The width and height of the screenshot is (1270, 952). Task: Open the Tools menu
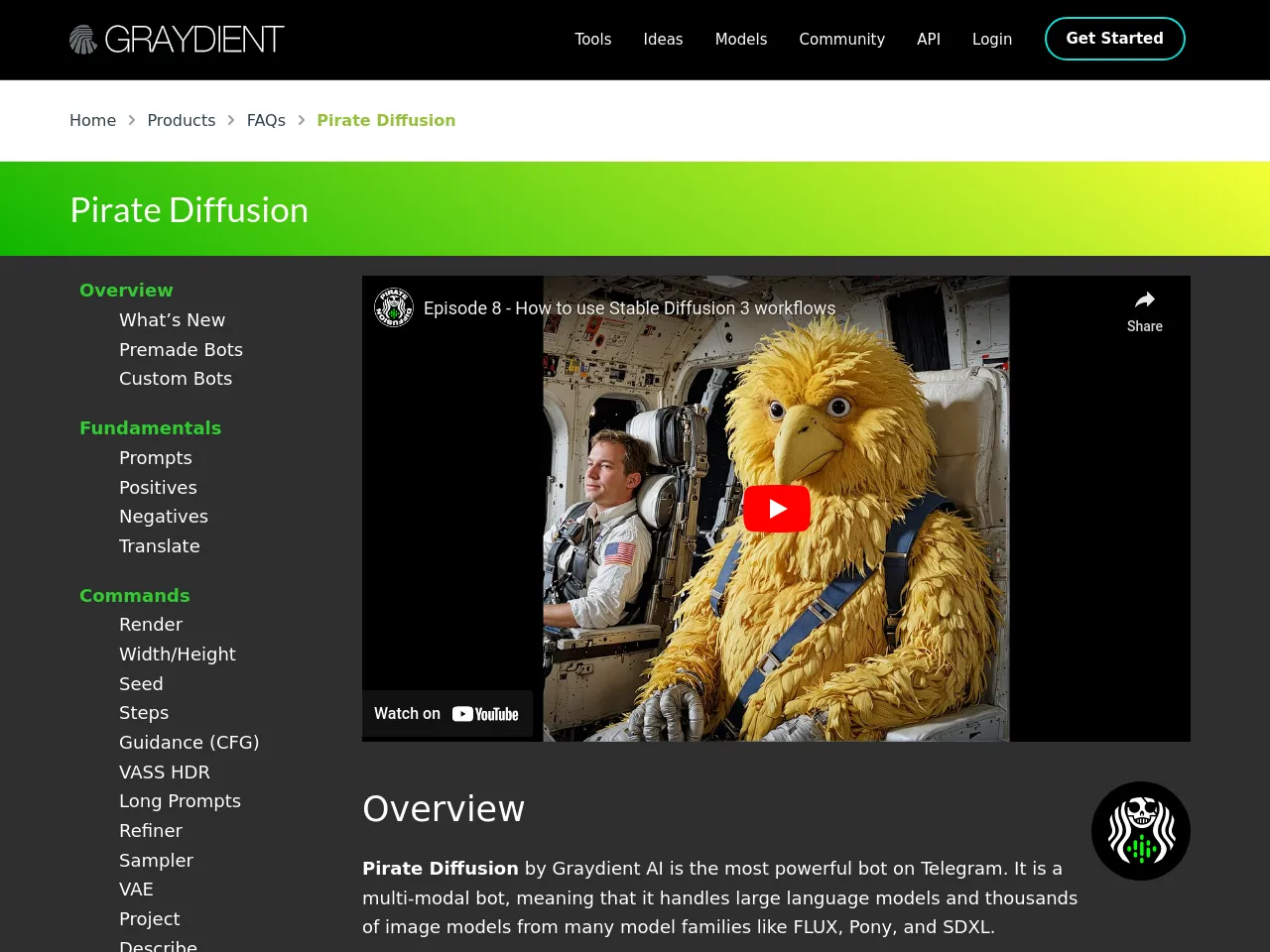[592, 40]
